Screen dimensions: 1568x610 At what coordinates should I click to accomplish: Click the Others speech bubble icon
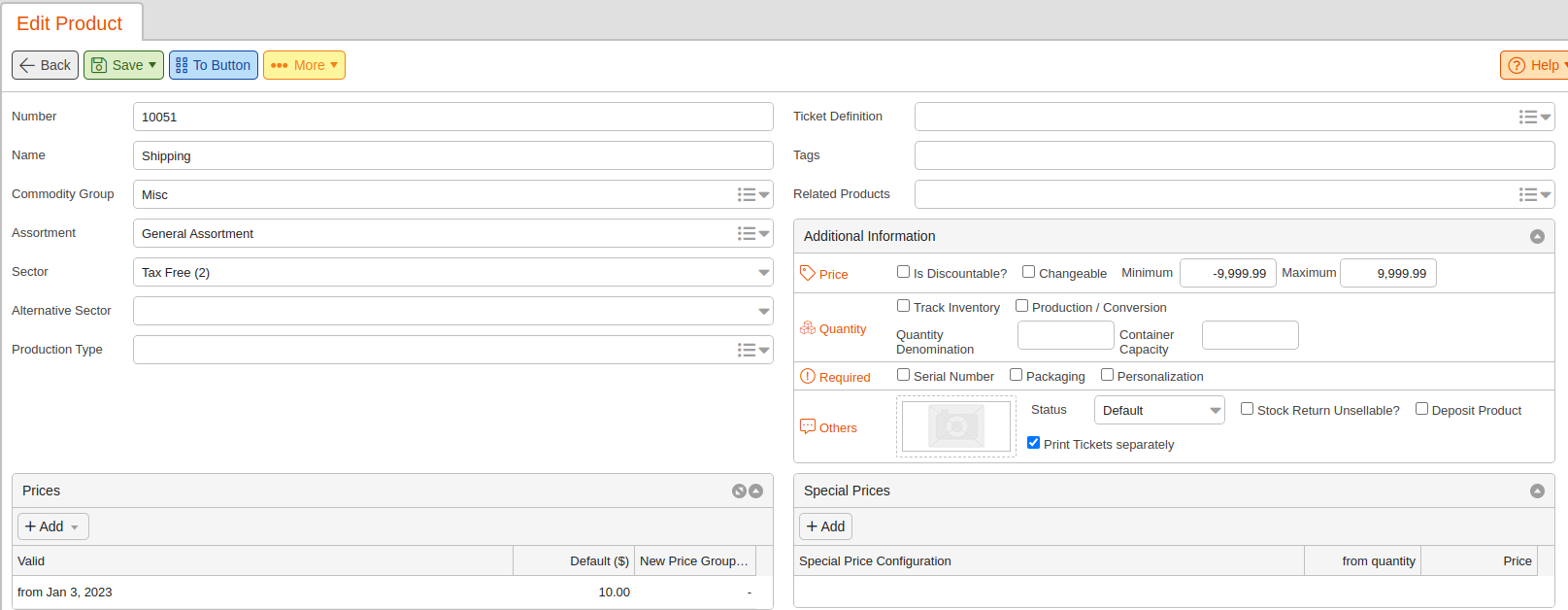(x=807, y=426)
